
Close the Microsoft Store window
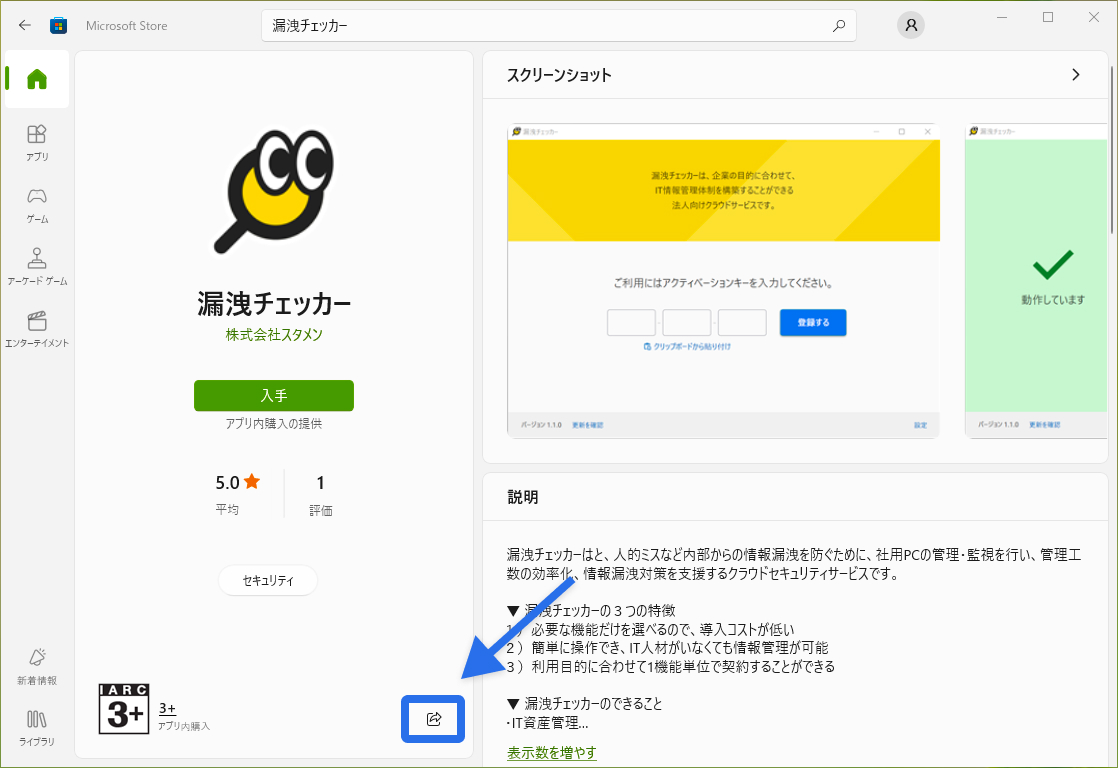point(1094,17)
